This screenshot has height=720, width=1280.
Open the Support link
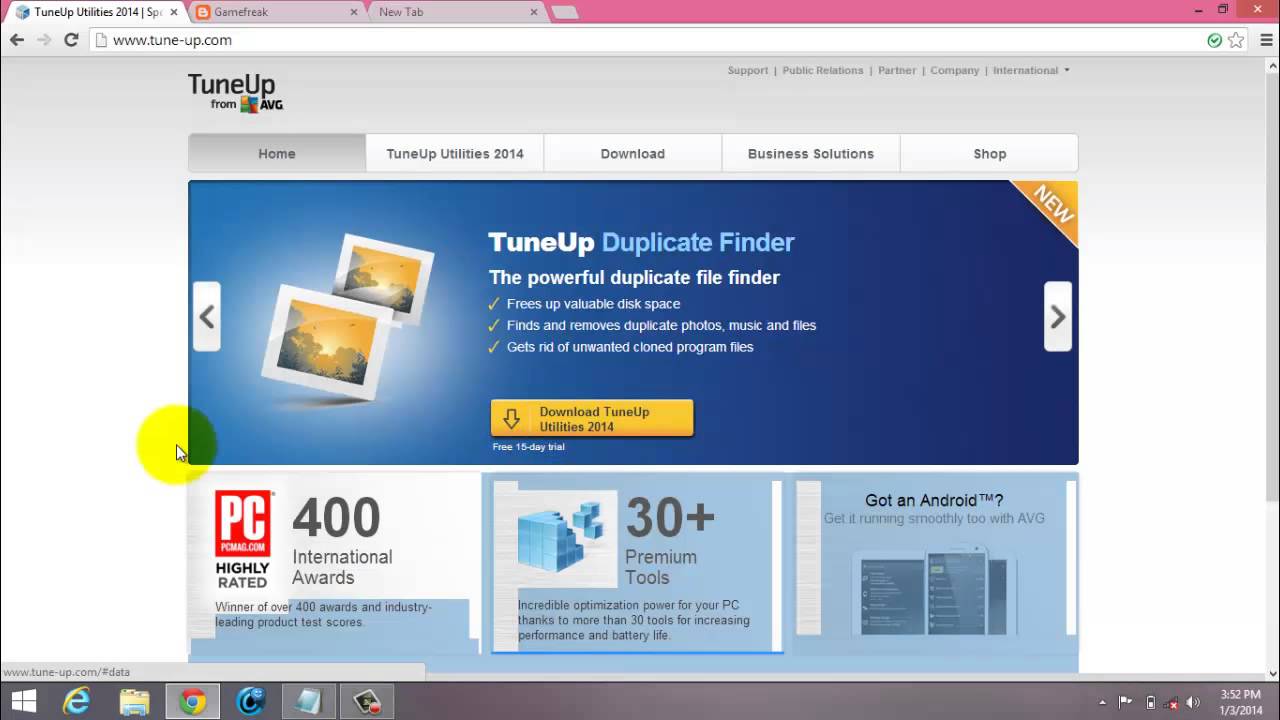pos(748,70)
